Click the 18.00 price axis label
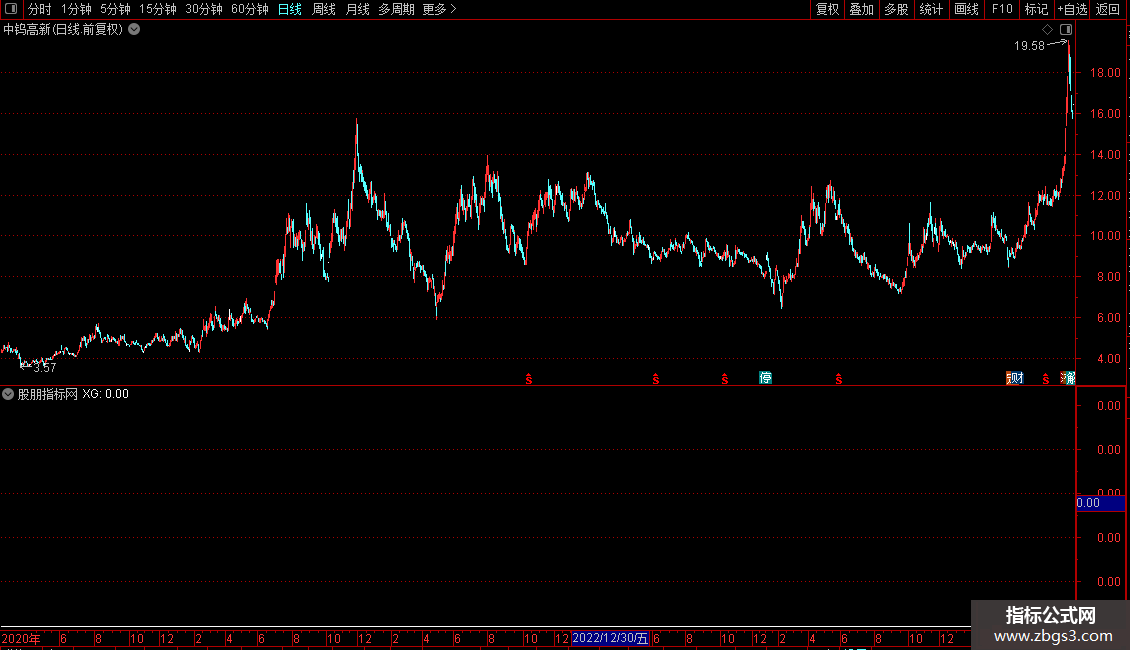Image resolution: width=1130 pixels, height=650 pixels. click(x=1105, y=73)
